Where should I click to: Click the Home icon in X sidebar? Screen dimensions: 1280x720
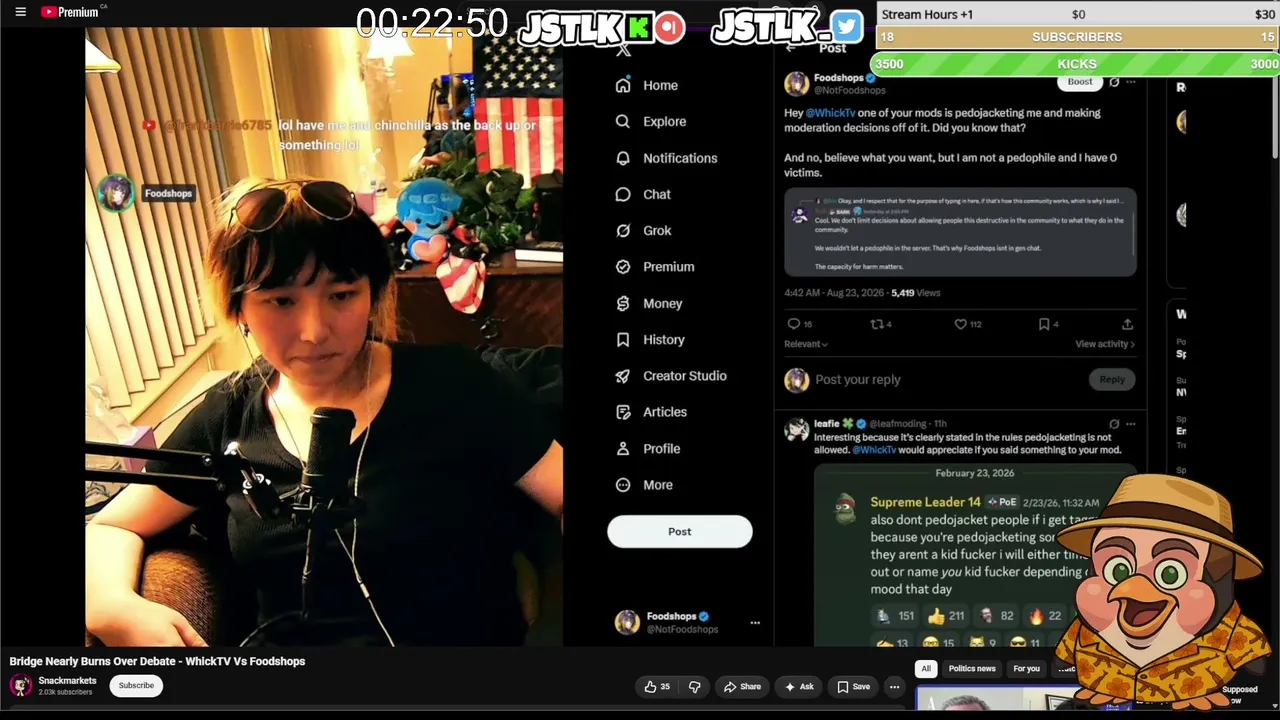tap(623, 86)
